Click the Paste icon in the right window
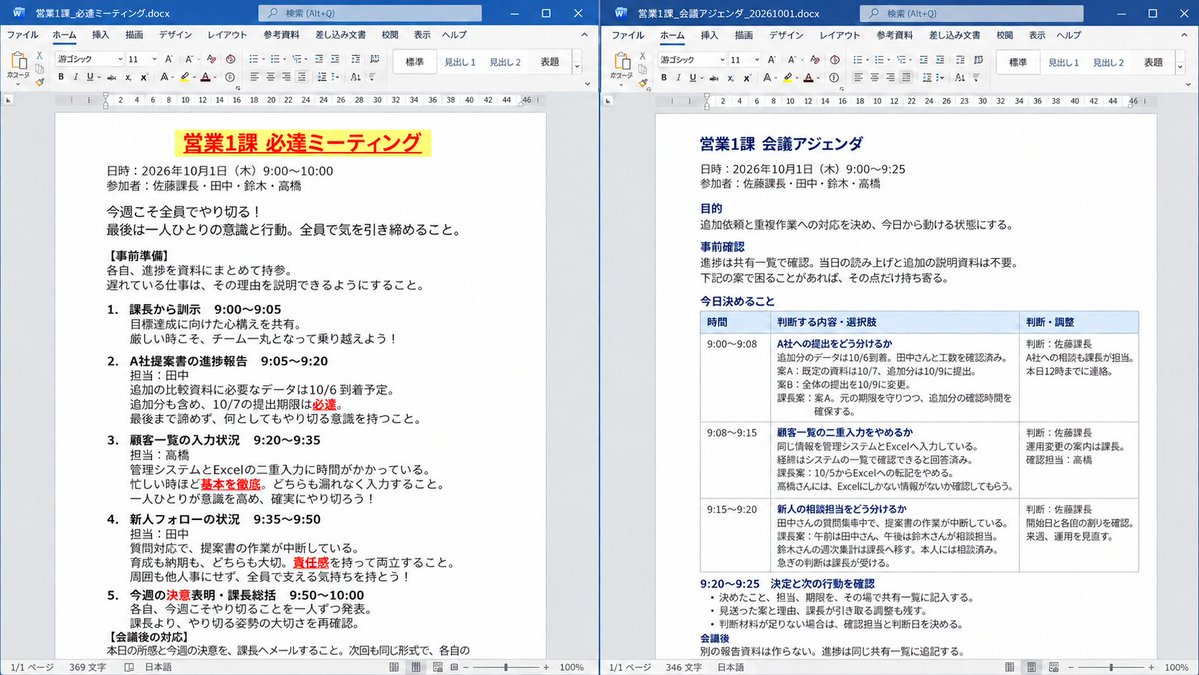Viewport: 1199px width, 675px height. coord(622,61)
